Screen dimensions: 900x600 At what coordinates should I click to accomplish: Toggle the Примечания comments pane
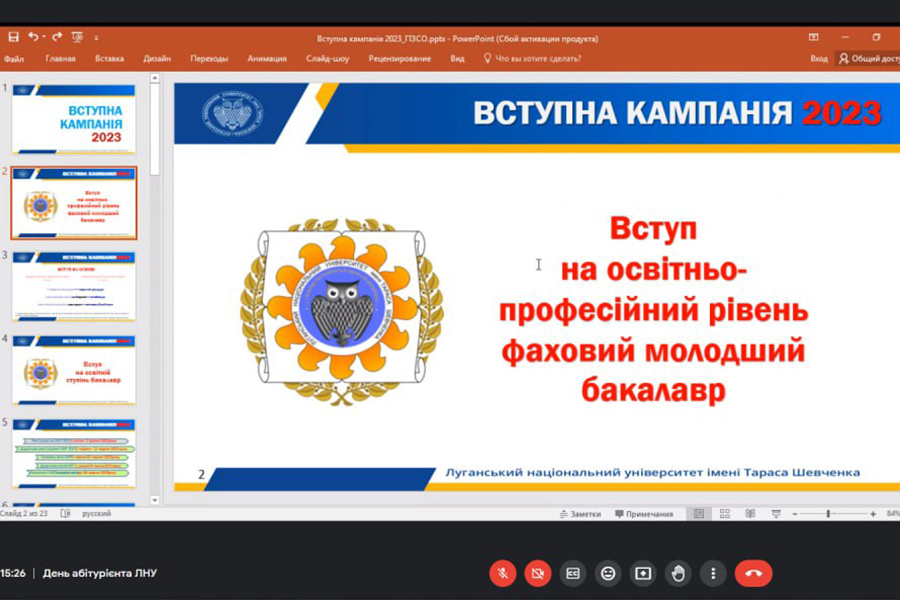(x=644, y=514)
